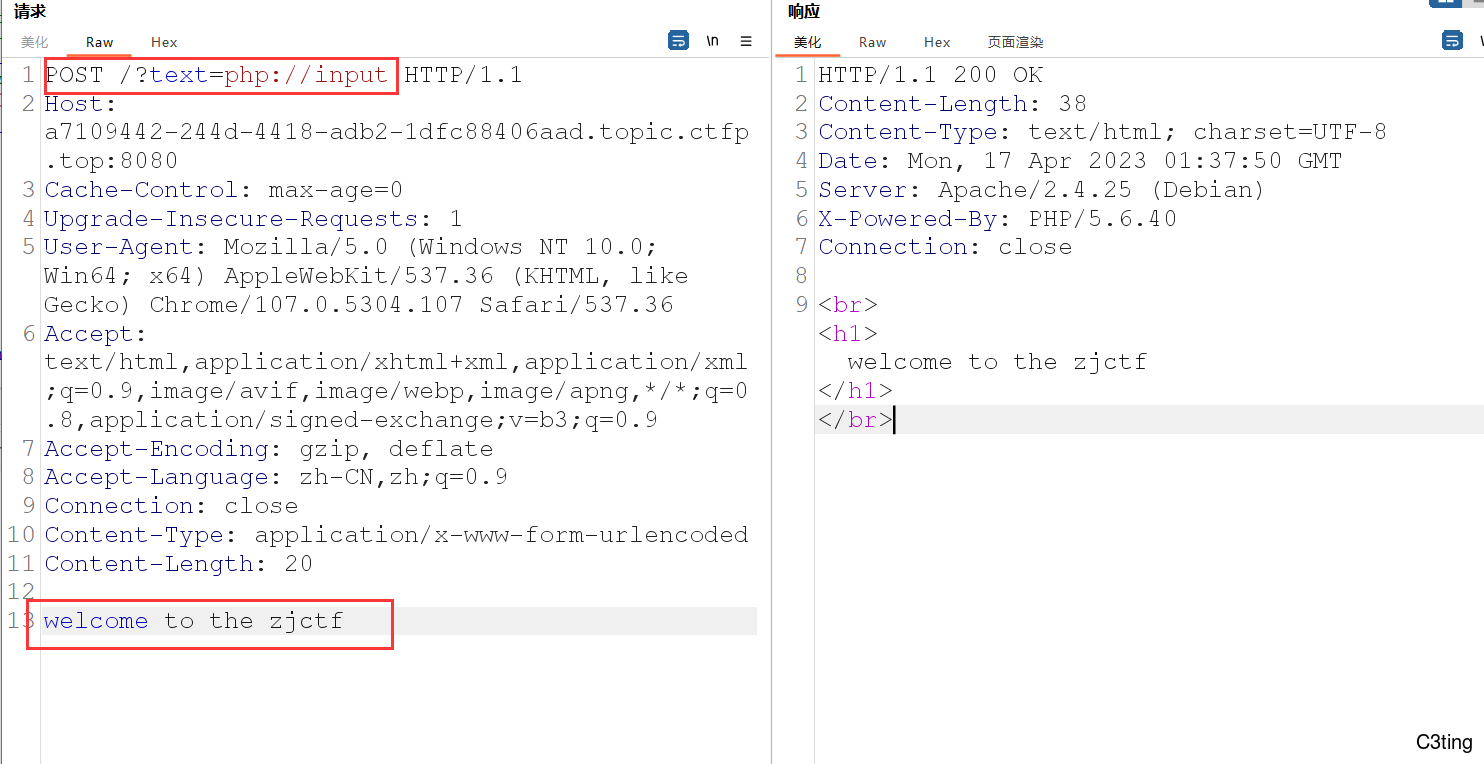Toggle word wrap in the response panel

[1452, 41]
